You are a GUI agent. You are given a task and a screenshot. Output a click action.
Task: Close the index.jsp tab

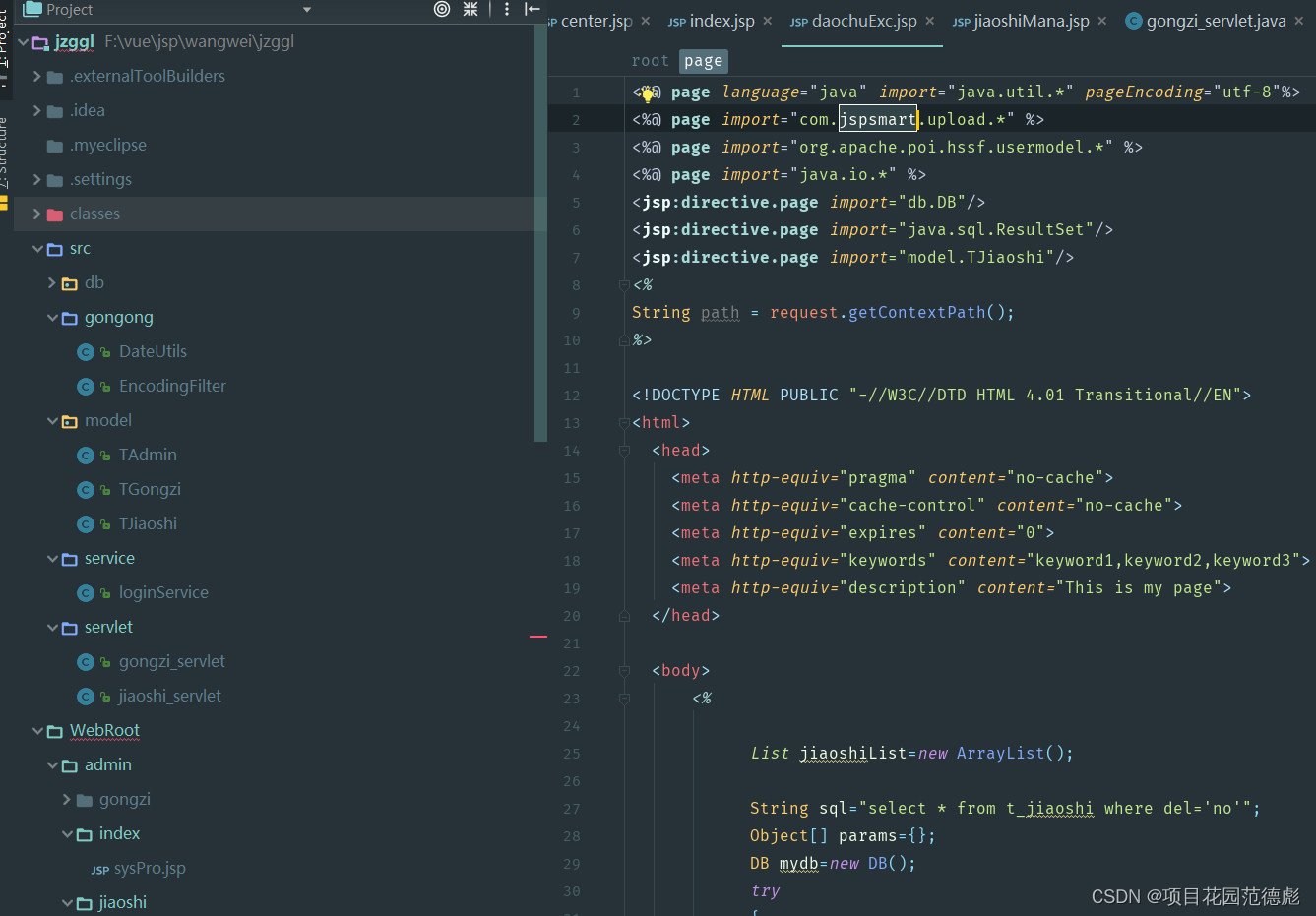767,21
